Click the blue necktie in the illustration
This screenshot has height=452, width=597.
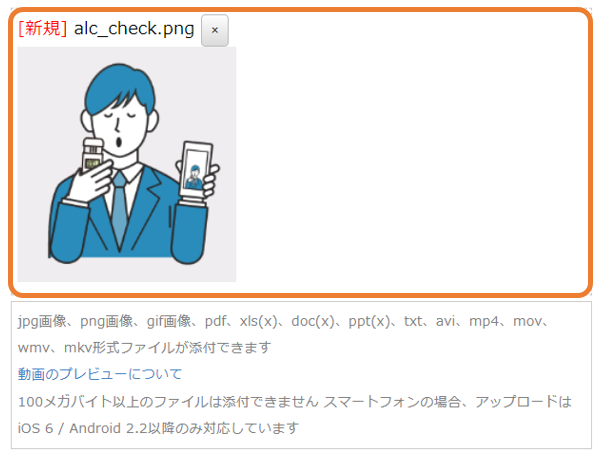coord(119,211)
